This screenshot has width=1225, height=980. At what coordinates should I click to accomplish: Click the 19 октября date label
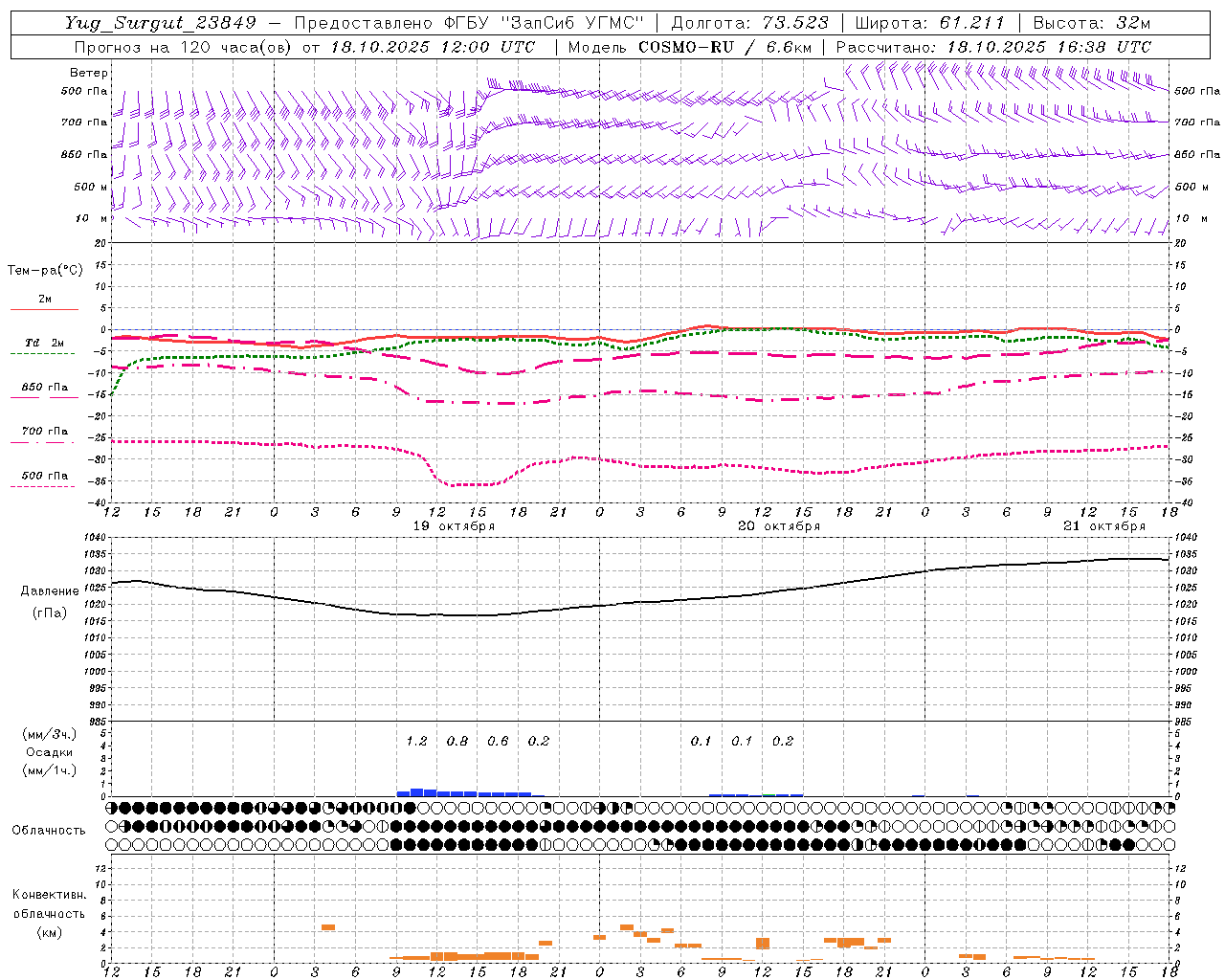click(x=454, y=526)
